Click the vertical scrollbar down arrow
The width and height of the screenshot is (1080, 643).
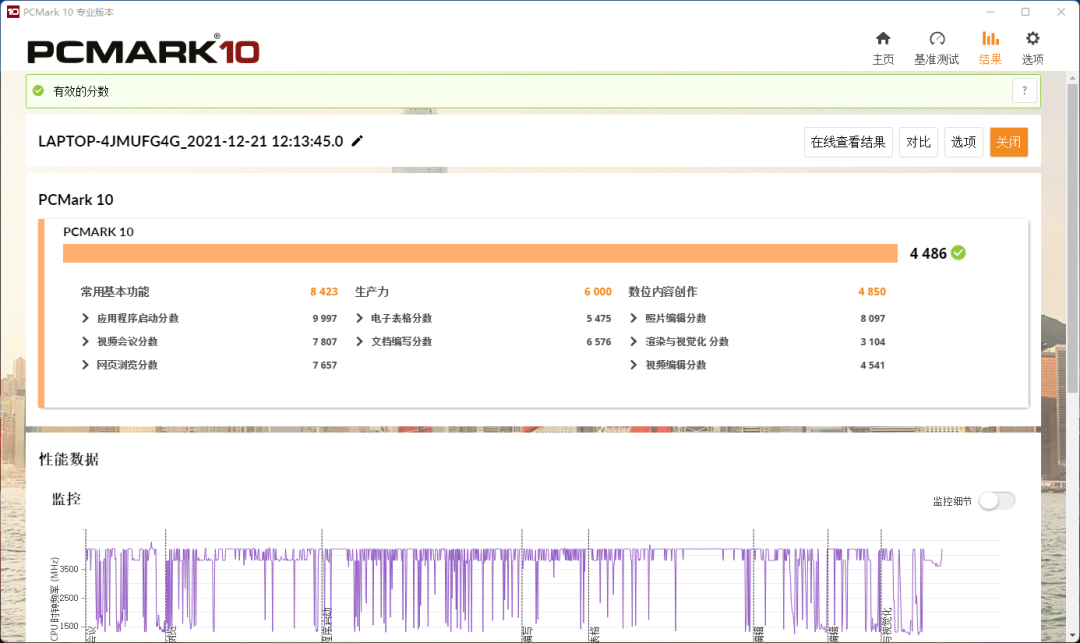(1072, 635)
